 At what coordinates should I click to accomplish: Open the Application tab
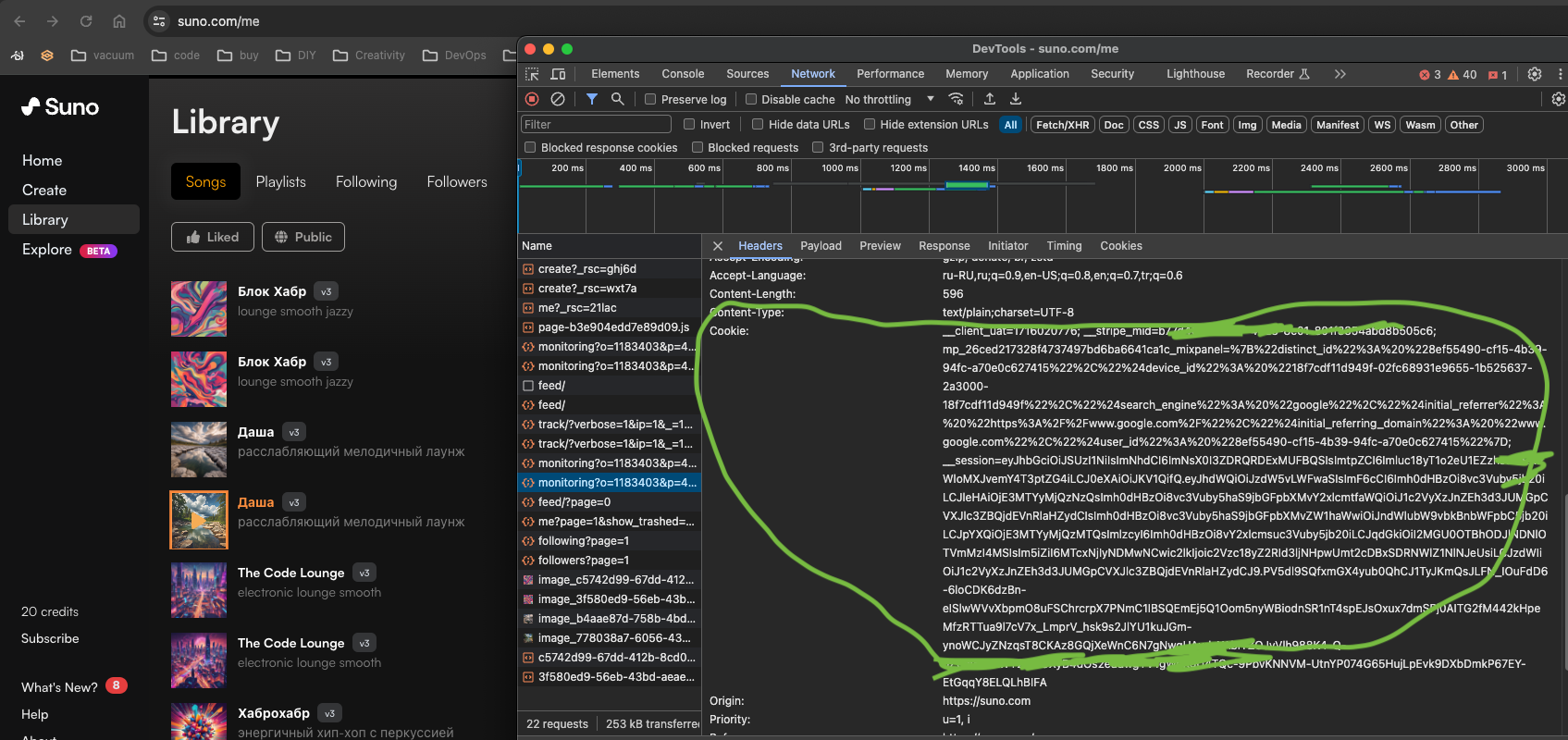click(1040, 74)
